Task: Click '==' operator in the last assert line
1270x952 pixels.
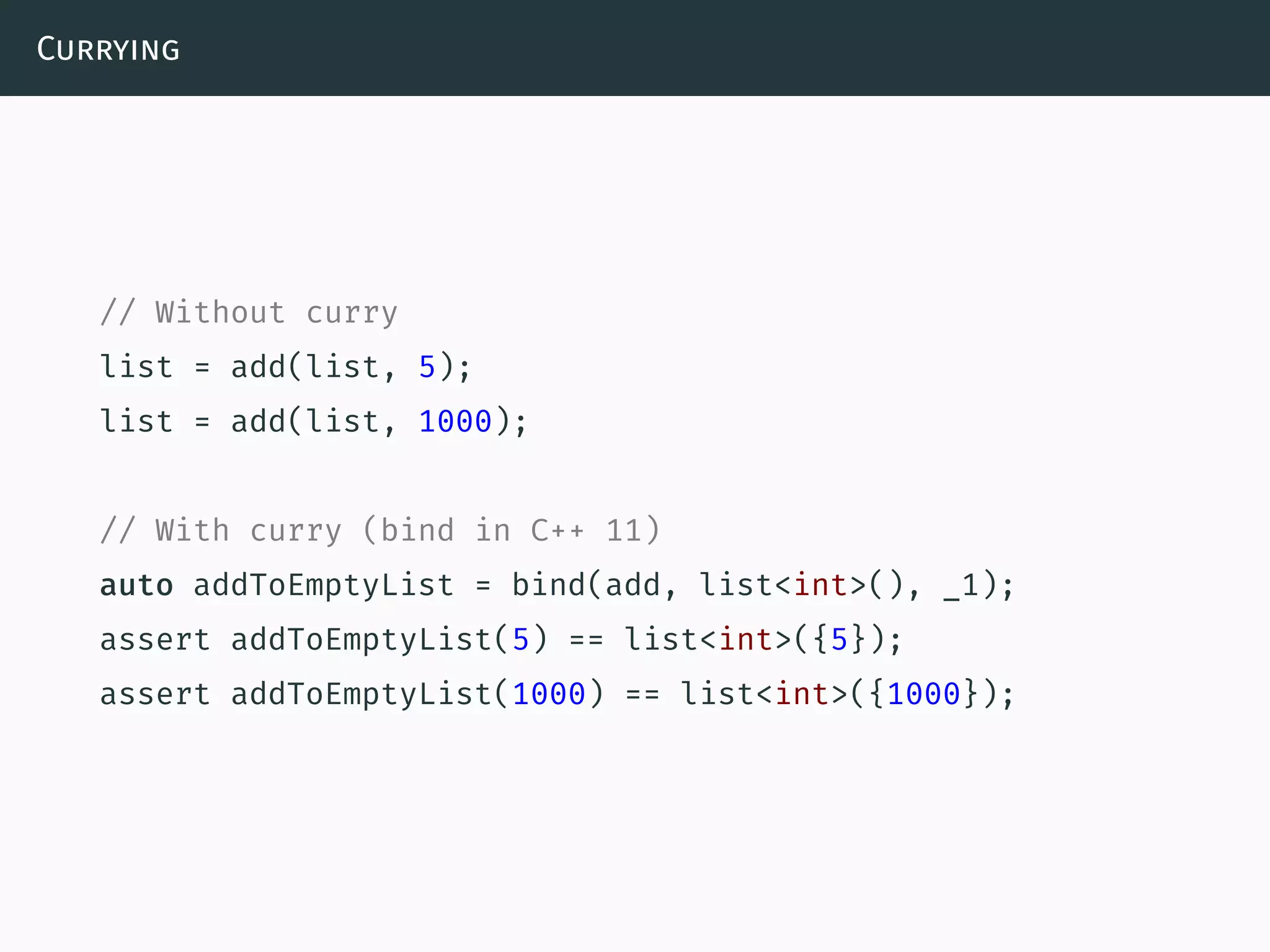Action: (x=642, y=694)
